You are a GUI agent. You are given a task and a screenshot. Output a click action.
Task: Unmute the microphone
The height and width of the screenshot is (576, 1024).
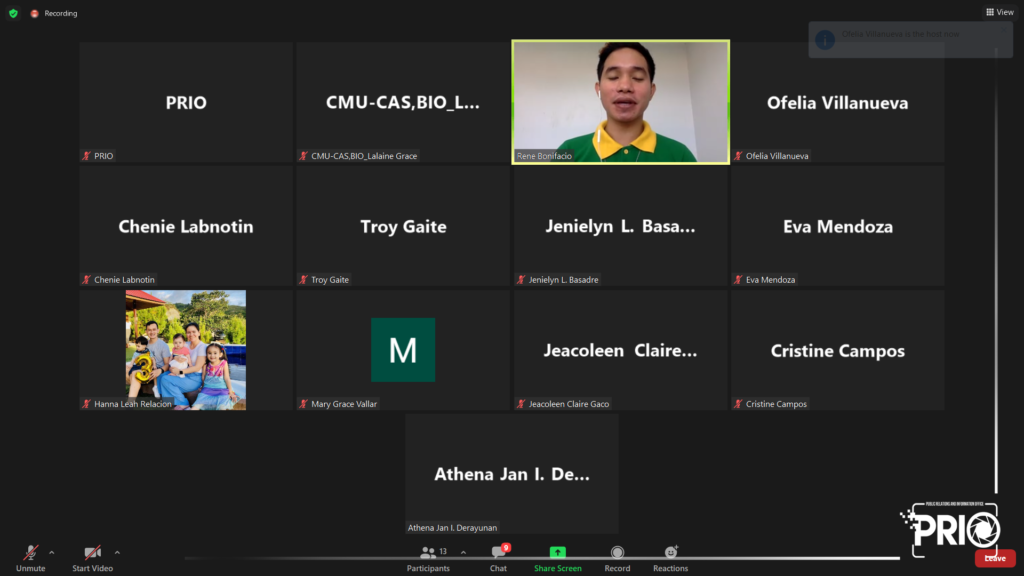point(31,553)
